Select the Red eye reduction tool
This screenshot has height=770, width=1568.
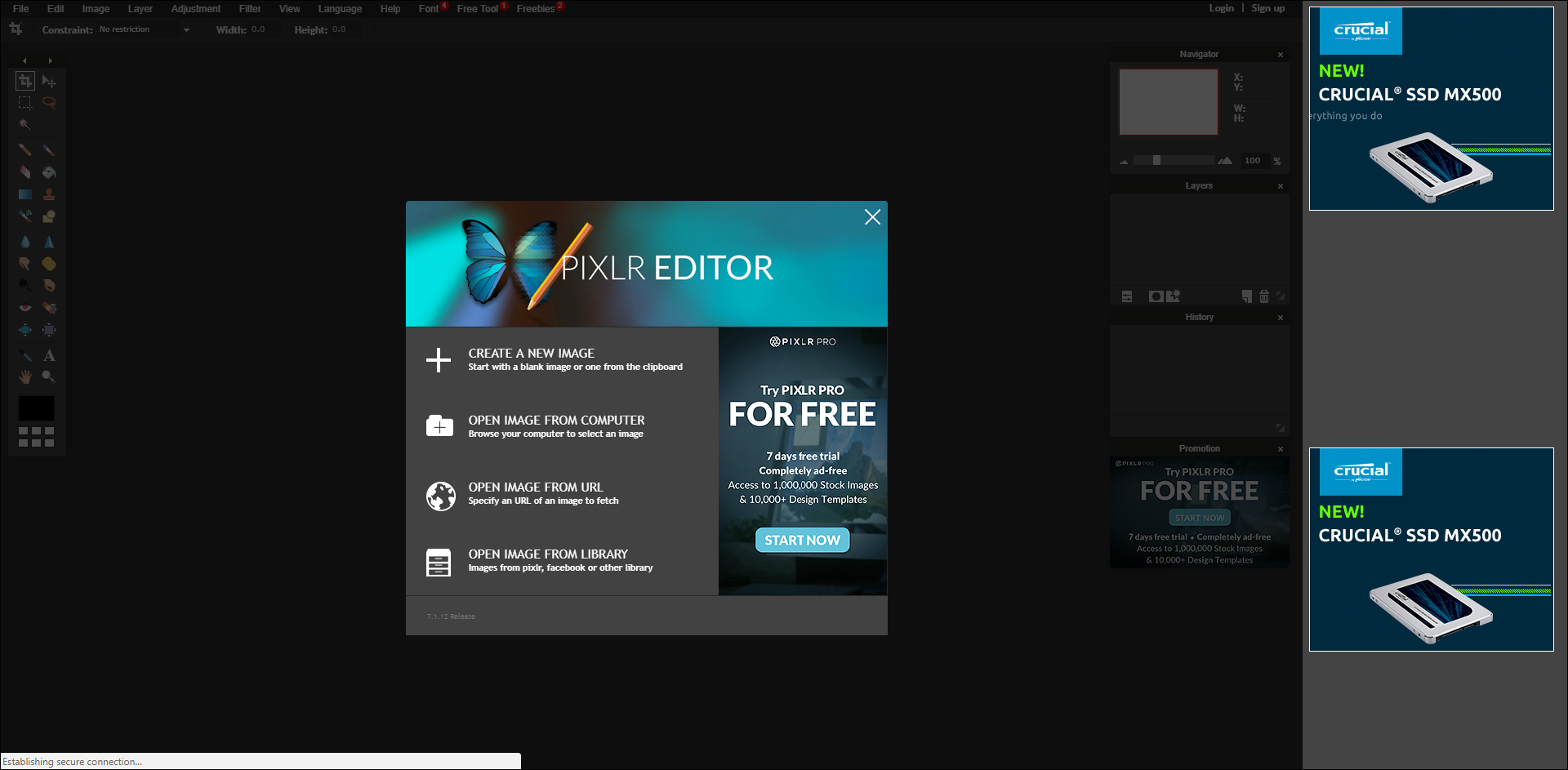point(24,308)
